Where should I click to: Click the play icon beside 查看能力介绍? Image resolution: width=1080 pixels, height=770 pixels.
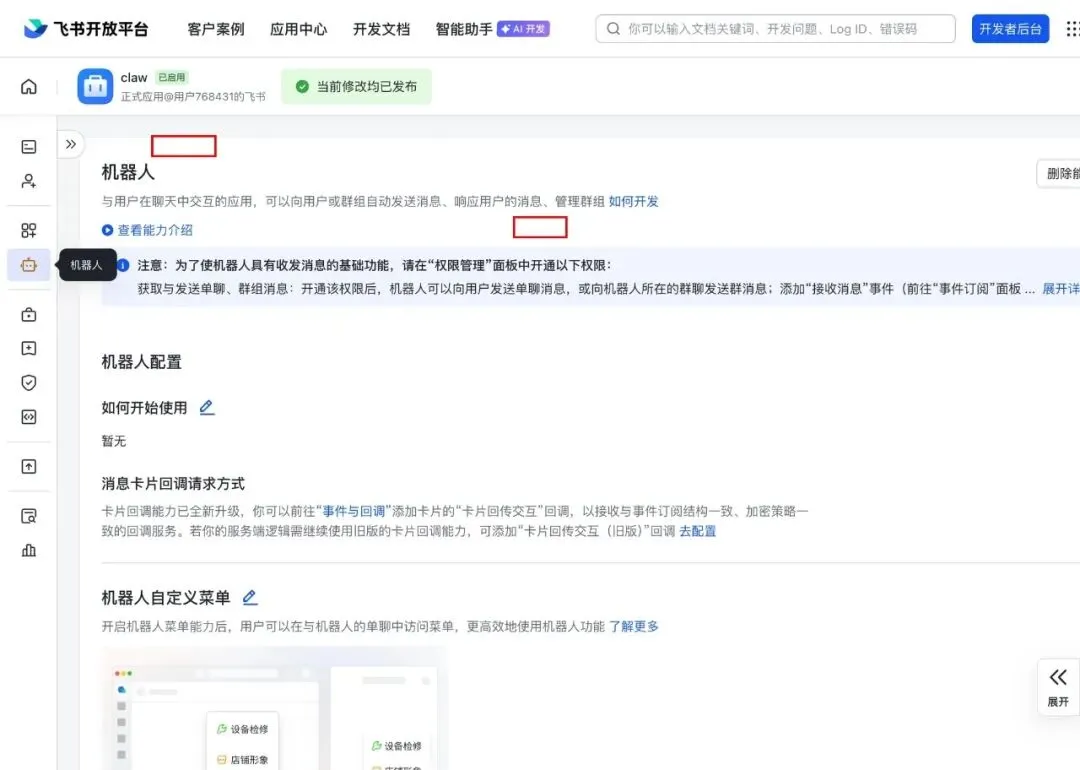point(107,230)
